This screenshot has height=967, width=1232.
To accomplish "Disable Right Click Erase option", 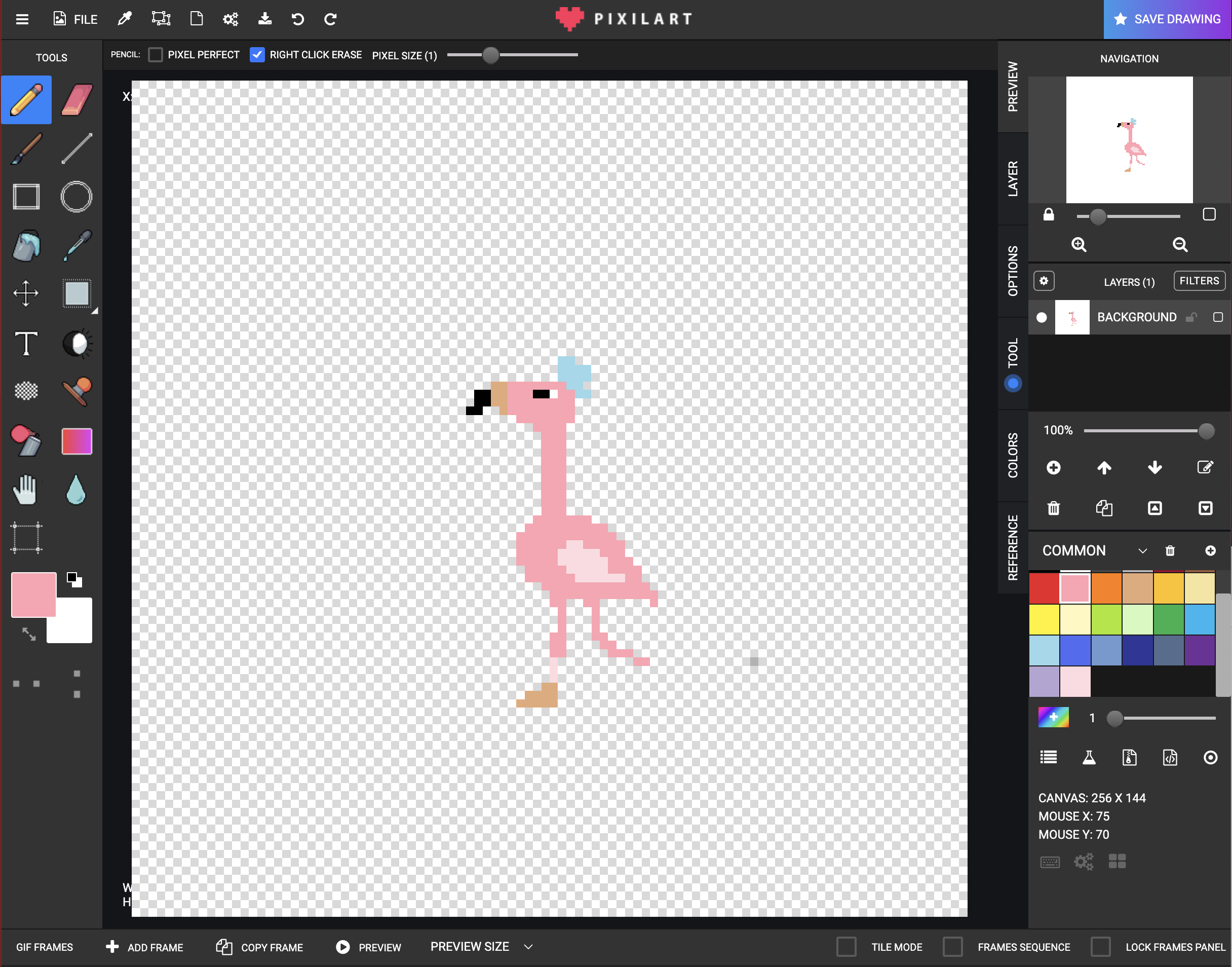I will click(x=257, y=54).
